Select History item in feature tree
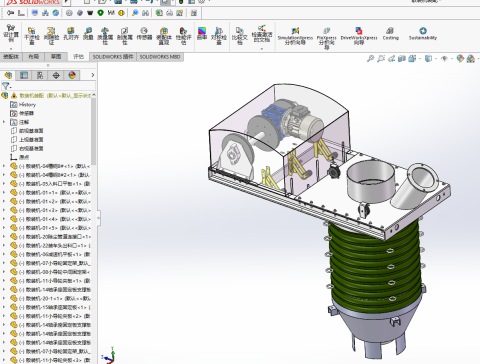 point(23,105)
